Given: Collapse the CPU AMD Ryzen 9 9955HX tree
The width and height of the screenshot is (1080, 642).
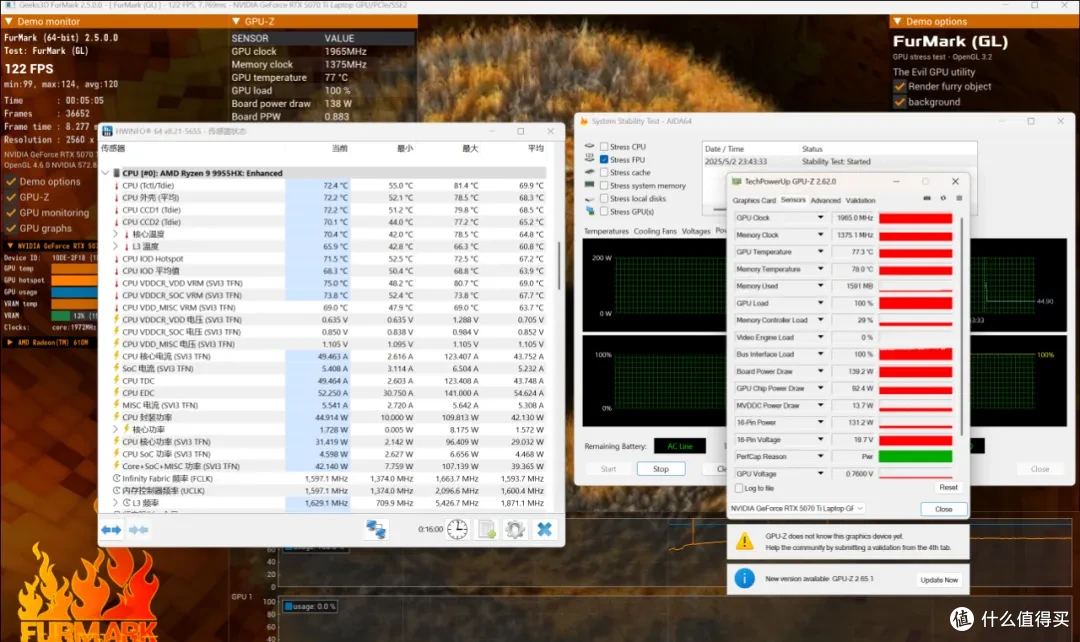Looking at the screenshot, I should pyautogui.click(x=105, y=173).
